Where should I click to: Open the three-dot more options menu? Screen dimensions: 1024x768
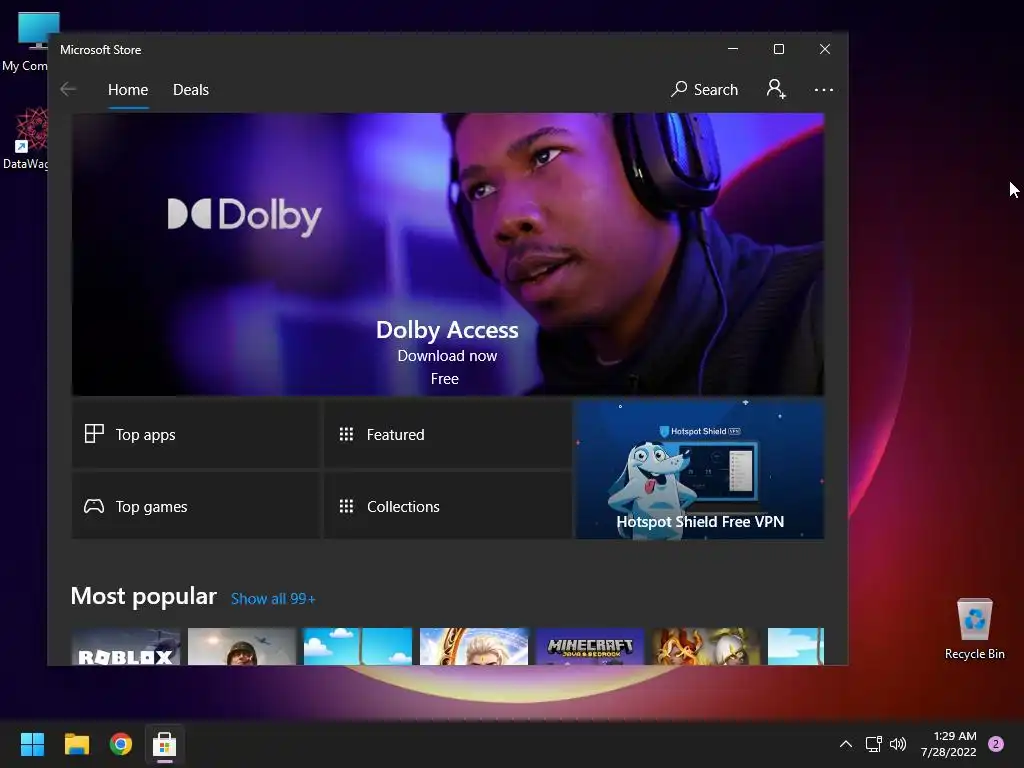click(824, 89)
